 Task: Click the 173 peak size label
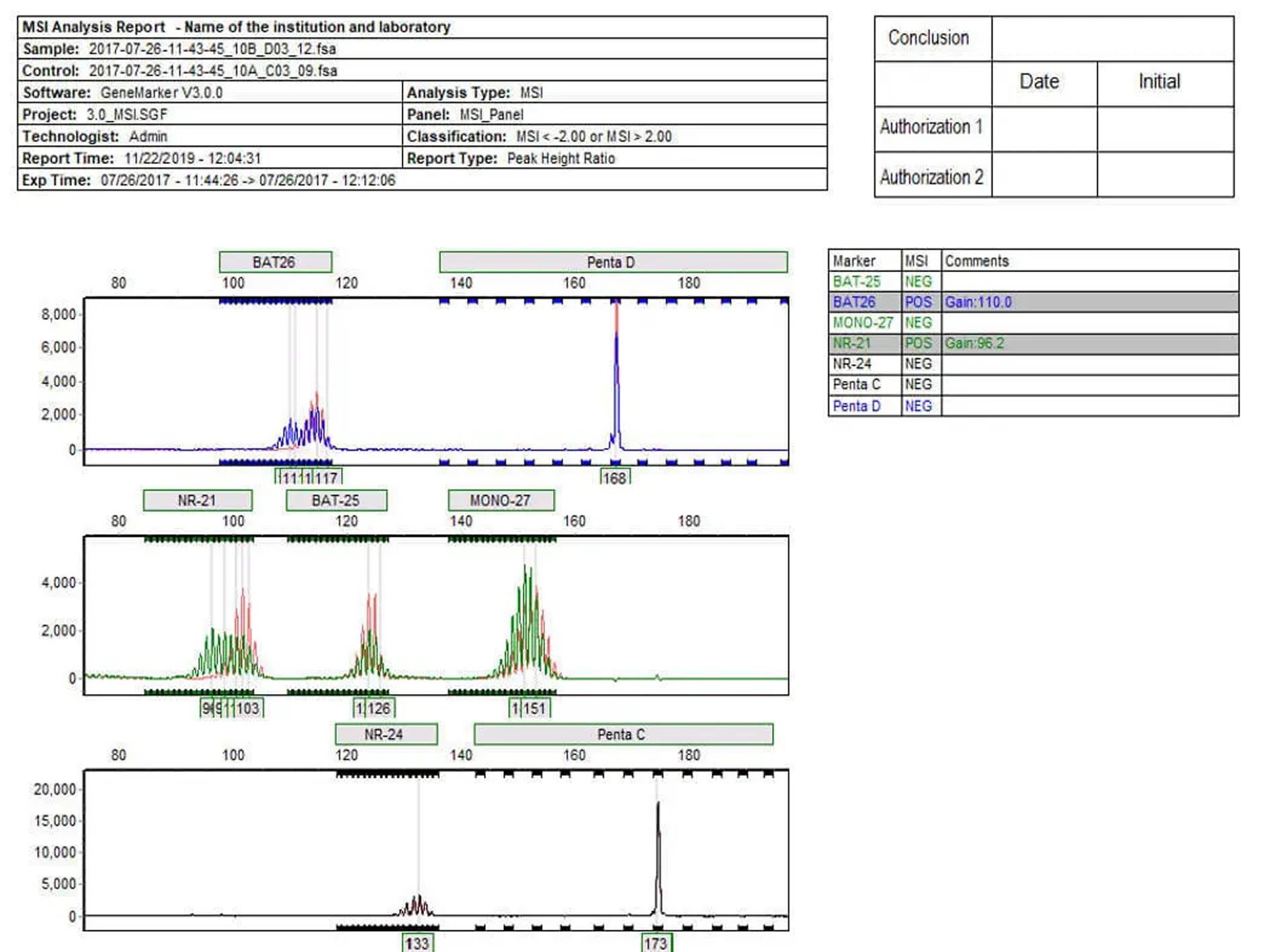pyautogui.click(x=656, y=943)
